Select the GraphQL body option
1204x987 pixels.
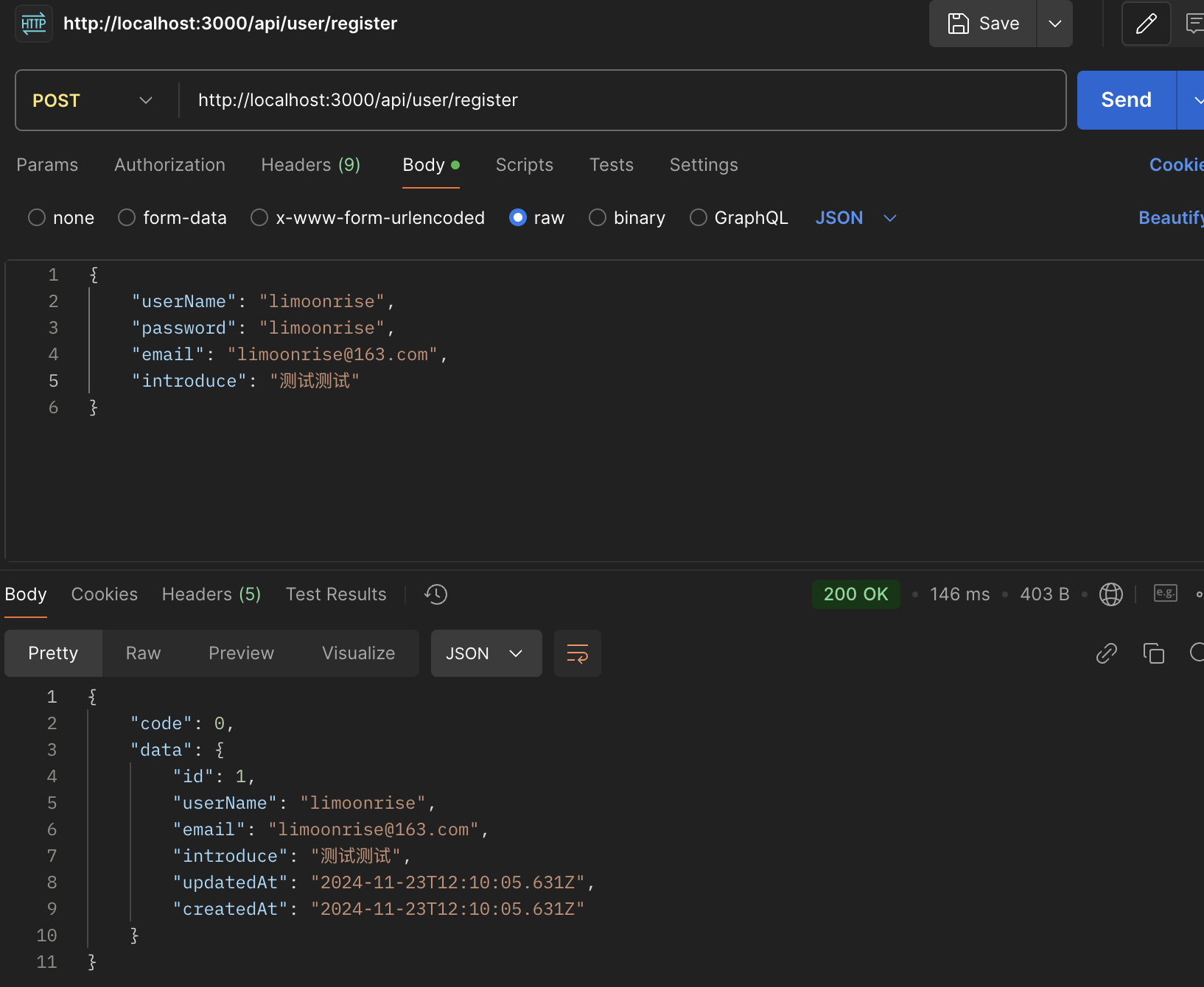[x=739, y=218]
